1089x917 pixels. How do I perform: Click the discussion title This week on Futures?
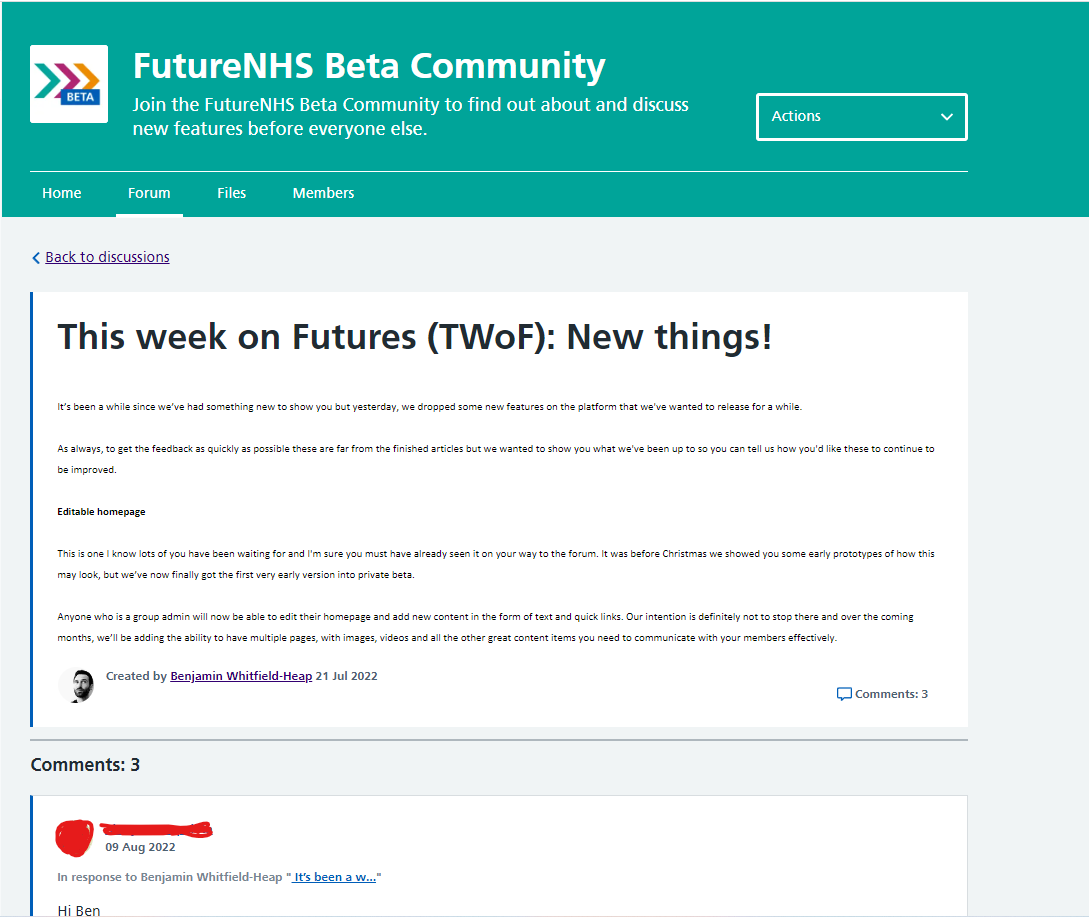[415, 336]
